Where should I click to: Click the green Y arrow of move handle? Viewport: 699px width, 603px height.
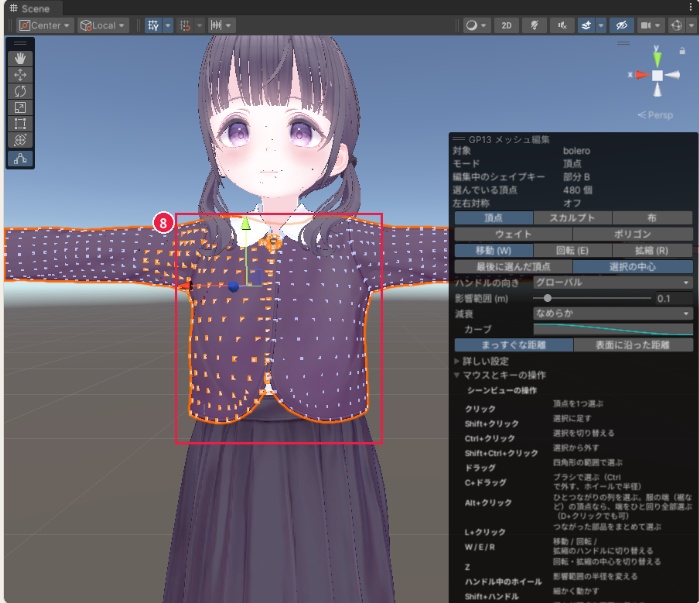point(246,223)
